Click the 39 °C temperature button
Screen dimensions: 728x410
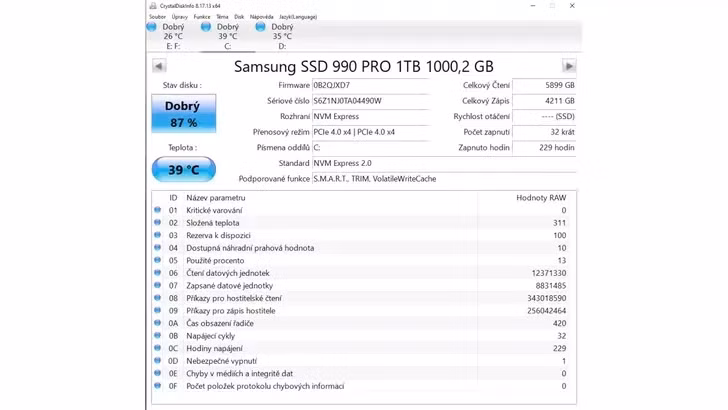tap(184, 169)
